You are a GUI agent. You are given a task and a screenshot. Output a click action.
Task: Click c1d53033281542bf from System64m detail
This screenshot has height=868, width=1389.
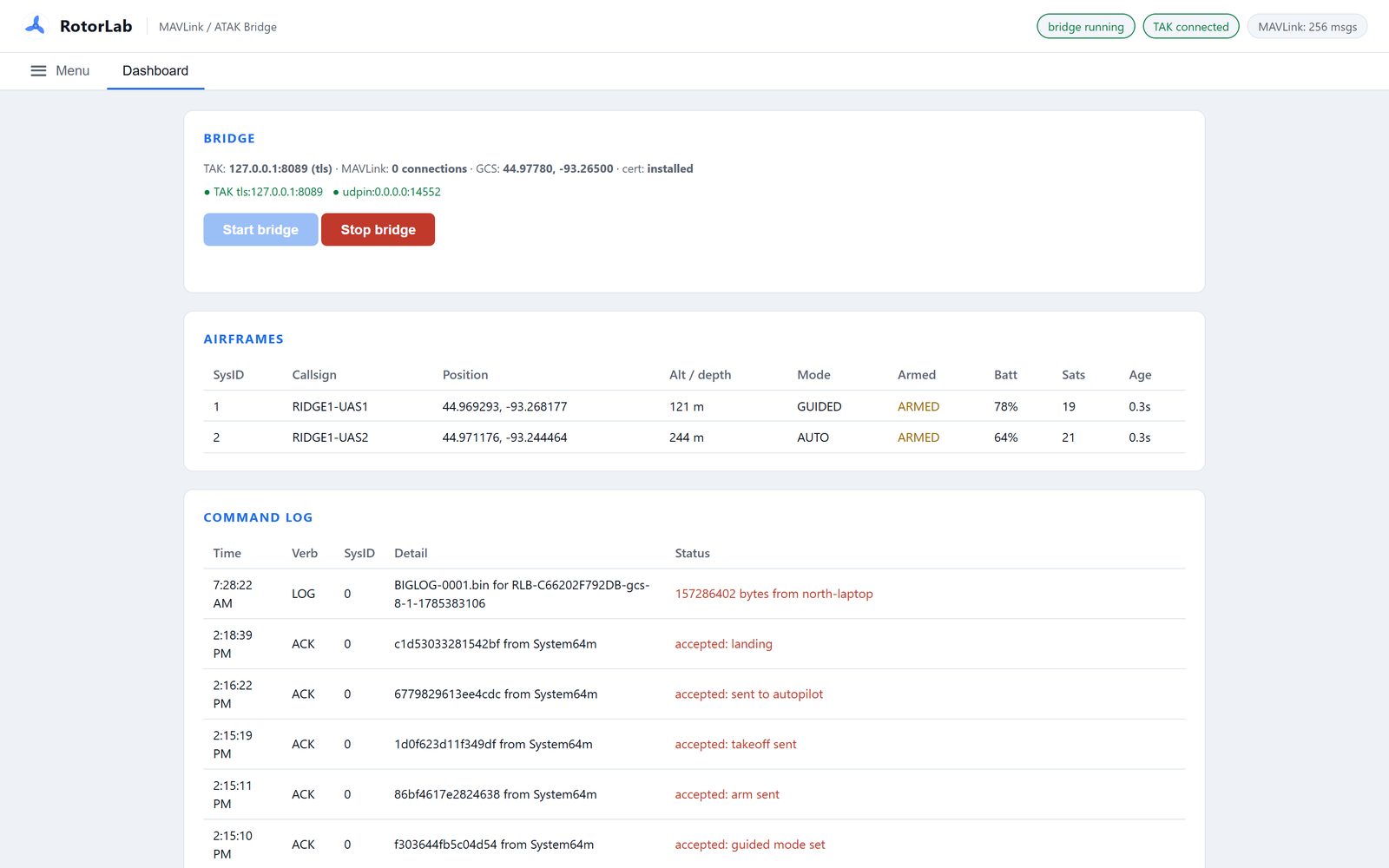(495, 644)
